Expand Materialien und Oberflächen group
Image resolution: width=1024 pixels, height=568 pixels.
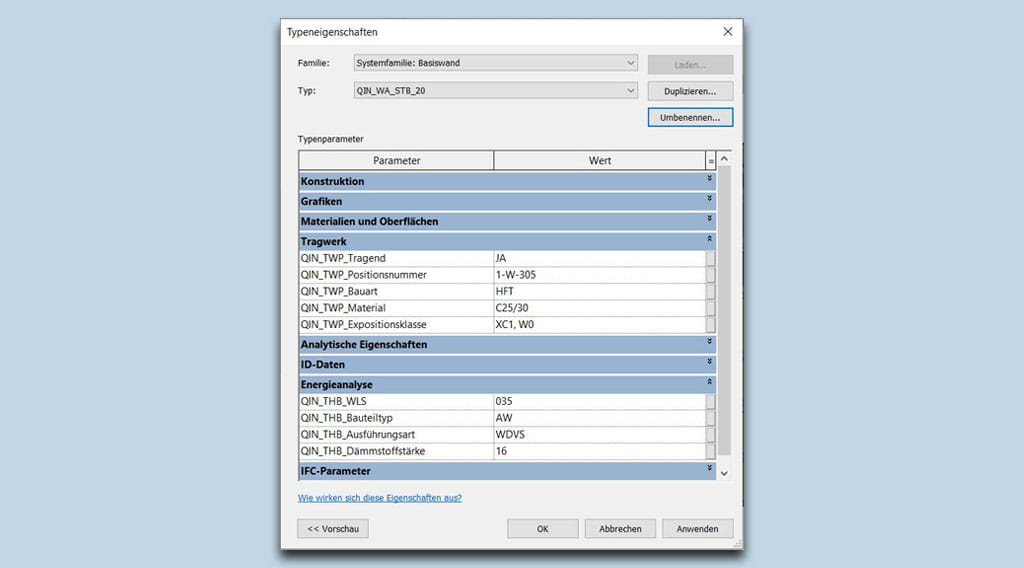710,221
